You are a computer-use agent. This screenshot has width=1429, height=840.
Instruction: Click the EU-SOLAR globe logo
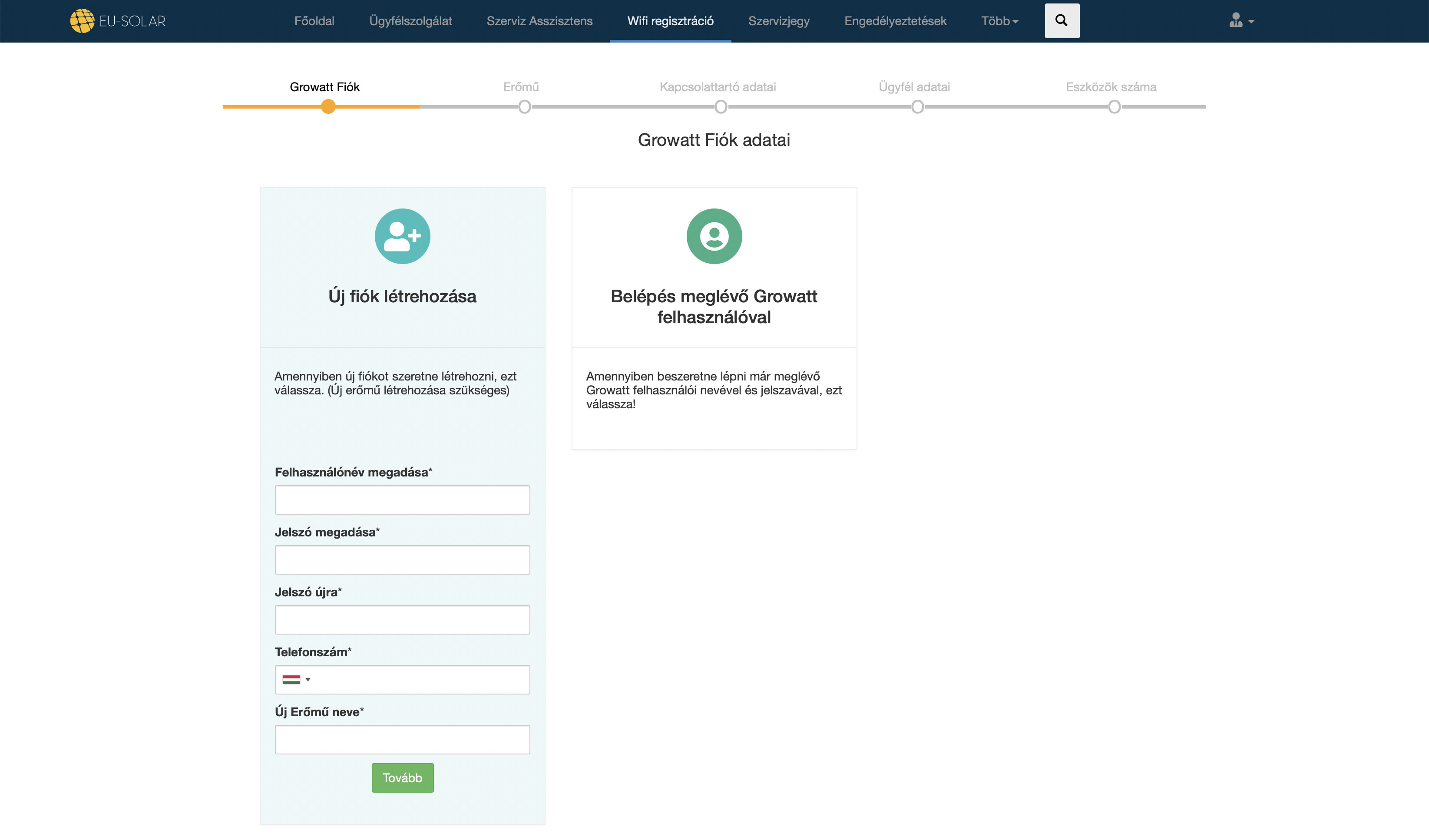pyautogui.click(x=82, y=21)
